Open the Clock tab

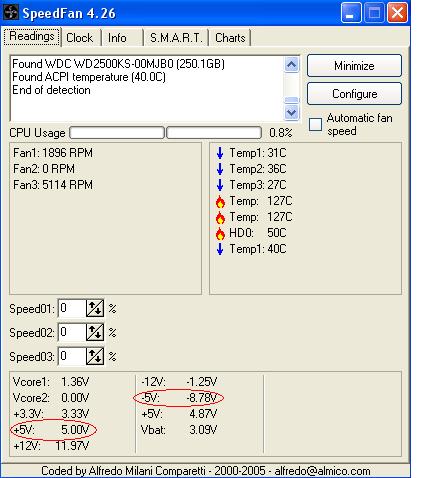click(80, 38)
